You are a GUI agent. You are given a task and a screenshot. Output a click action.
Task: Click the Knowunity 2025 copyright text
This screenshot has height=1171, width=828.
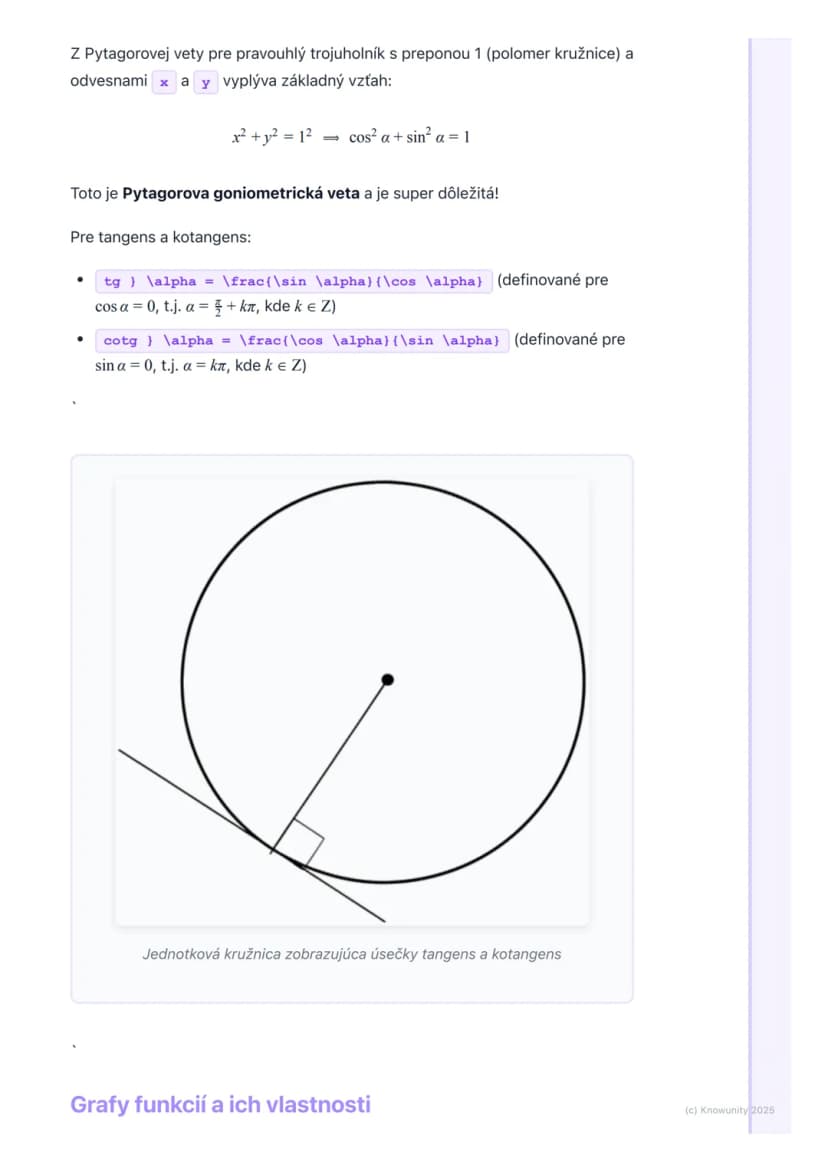(x=729, y=1111)
